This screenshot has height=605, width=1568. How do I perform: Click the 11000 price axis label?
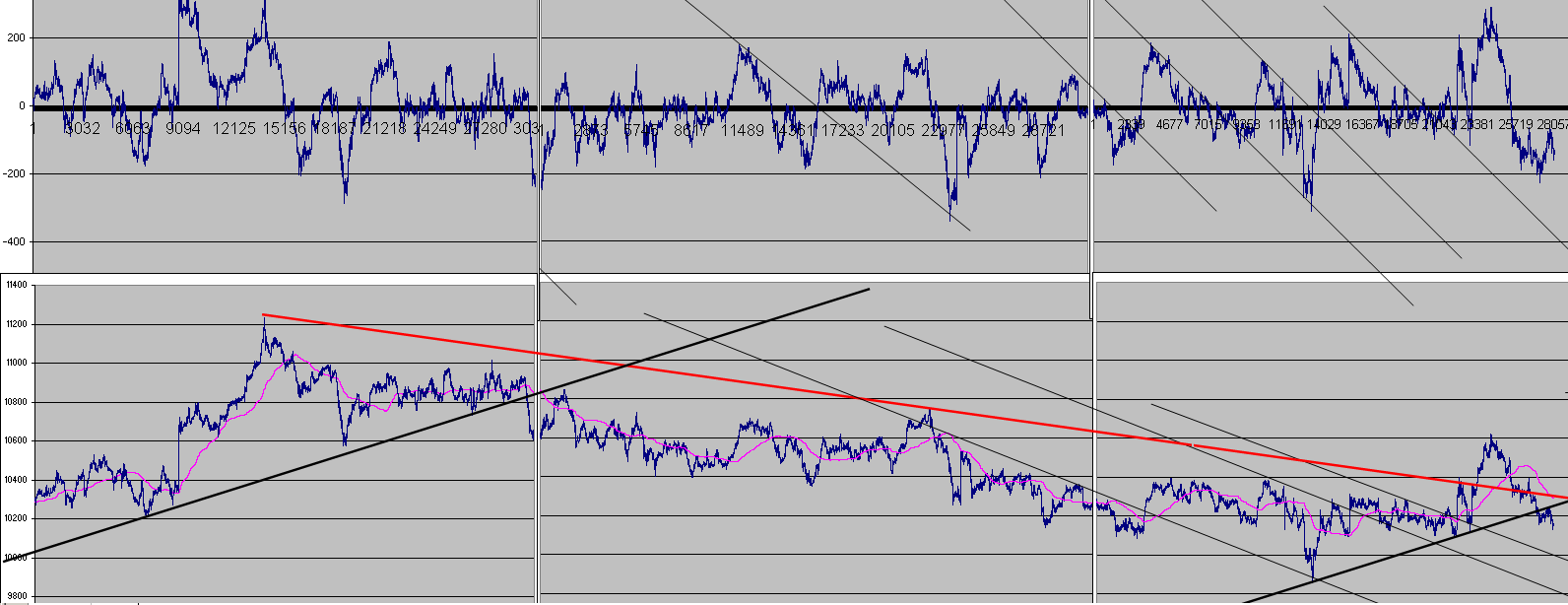(x=18, y=363)
